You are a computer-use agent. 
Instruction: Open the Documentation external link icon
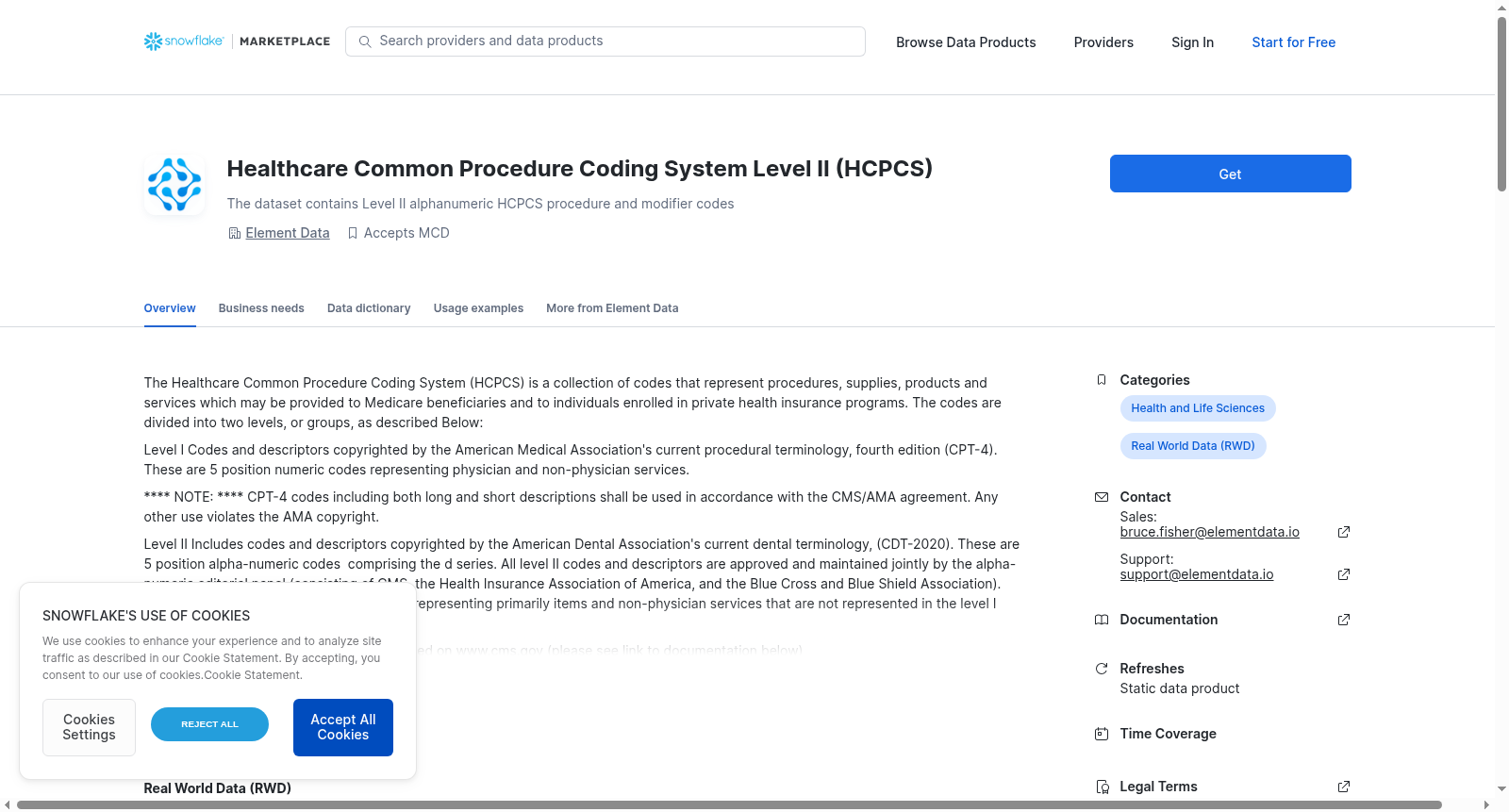click(x=1344, y=620)
